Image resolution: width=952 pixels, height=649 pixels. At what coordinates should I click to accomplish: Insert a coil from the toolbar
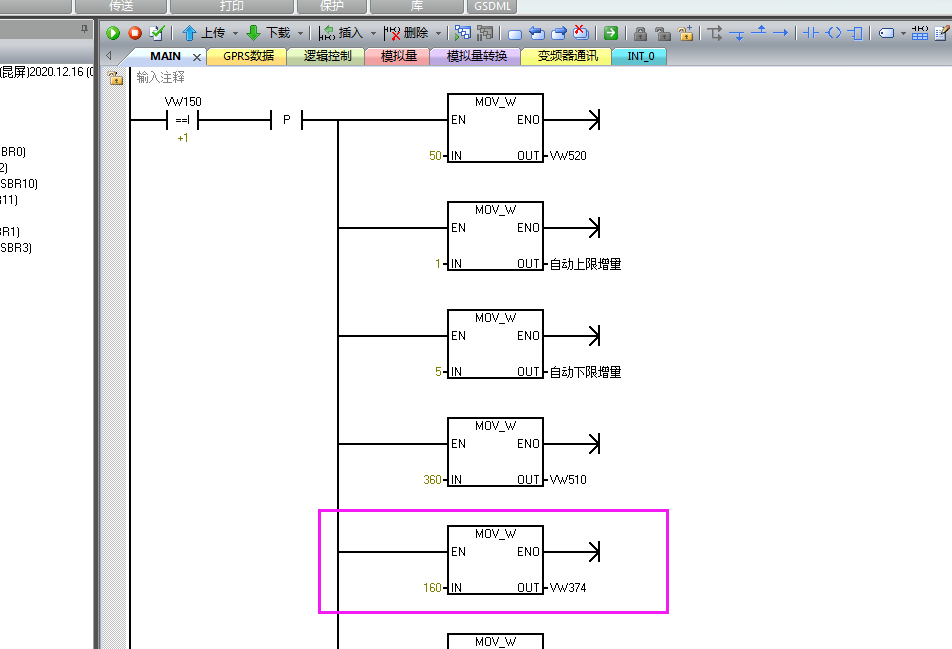point(833,33)
